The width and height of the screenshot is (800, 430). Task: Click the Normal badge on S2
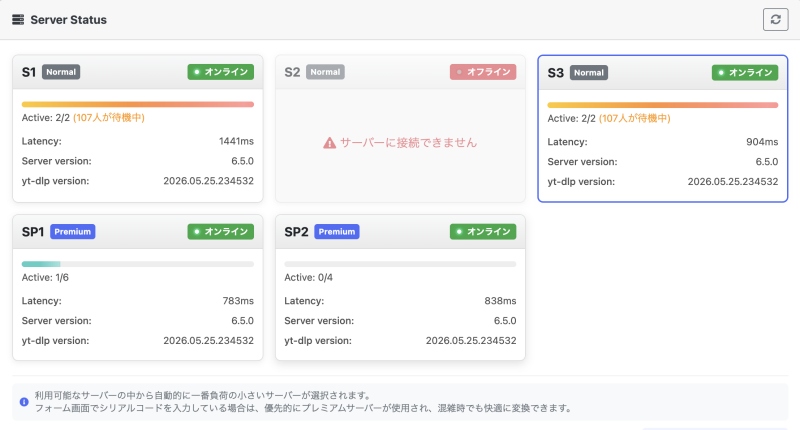325,72
